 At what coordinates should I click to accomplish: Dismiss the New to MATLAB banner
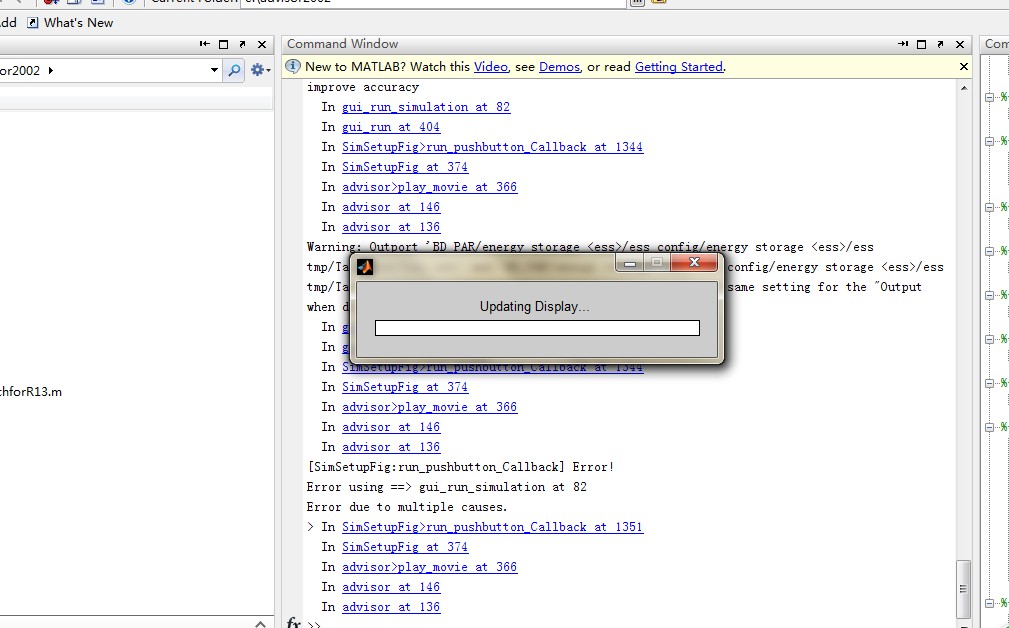963,66
